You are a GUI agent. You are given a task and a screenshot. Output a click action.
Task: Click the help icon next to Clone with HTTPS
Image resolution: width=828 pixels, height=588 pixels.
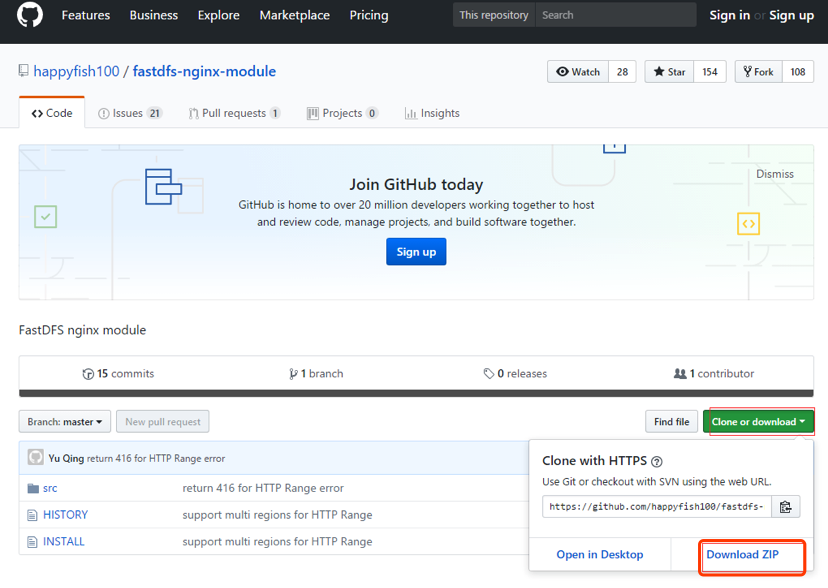pyautogui.click(x=656, y=462)
